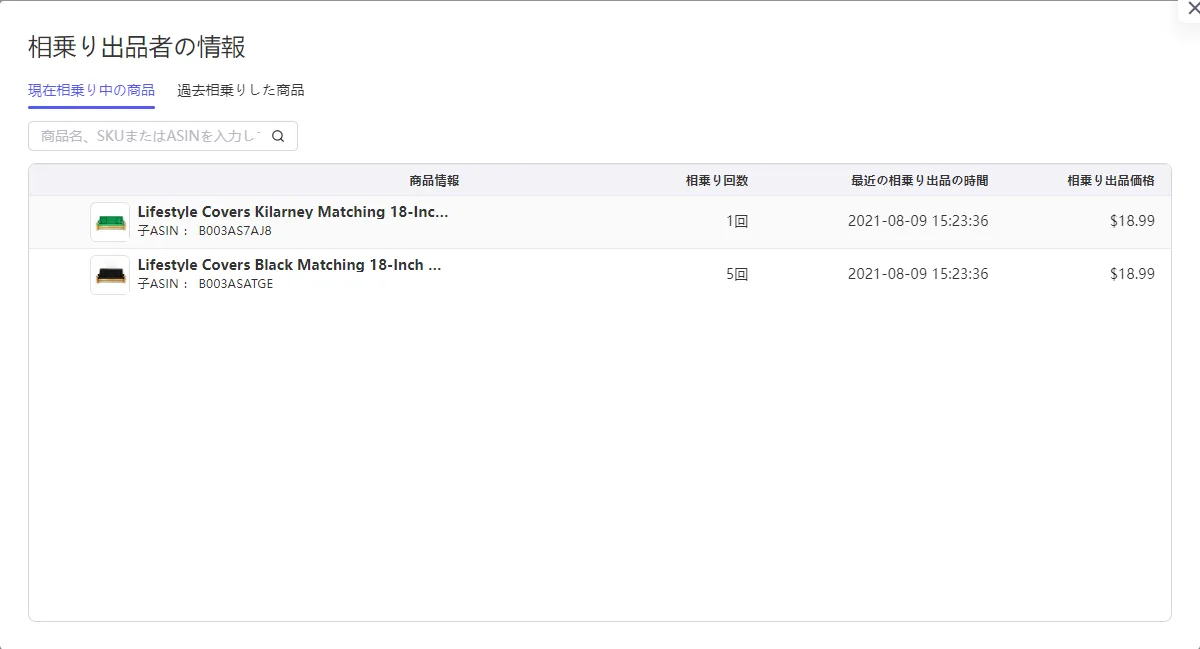Select the 現在相乗り中の商品 tab
This screenshot has height=649, width=1200.
91,90
